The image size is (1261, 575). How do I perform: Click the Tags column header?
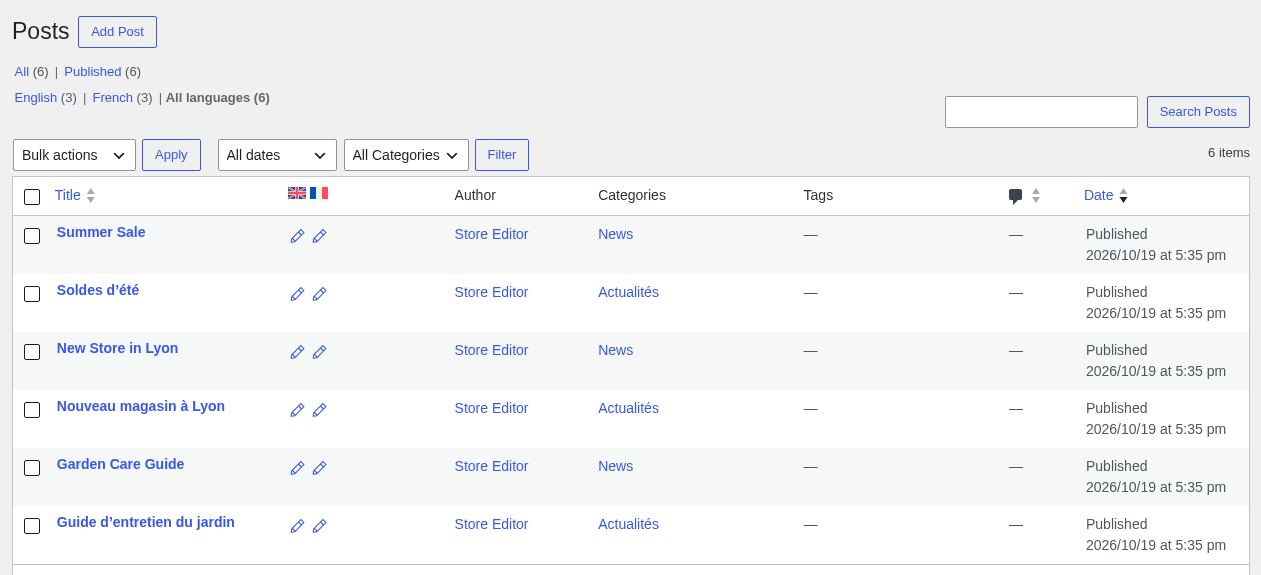[x=818, y=195]
